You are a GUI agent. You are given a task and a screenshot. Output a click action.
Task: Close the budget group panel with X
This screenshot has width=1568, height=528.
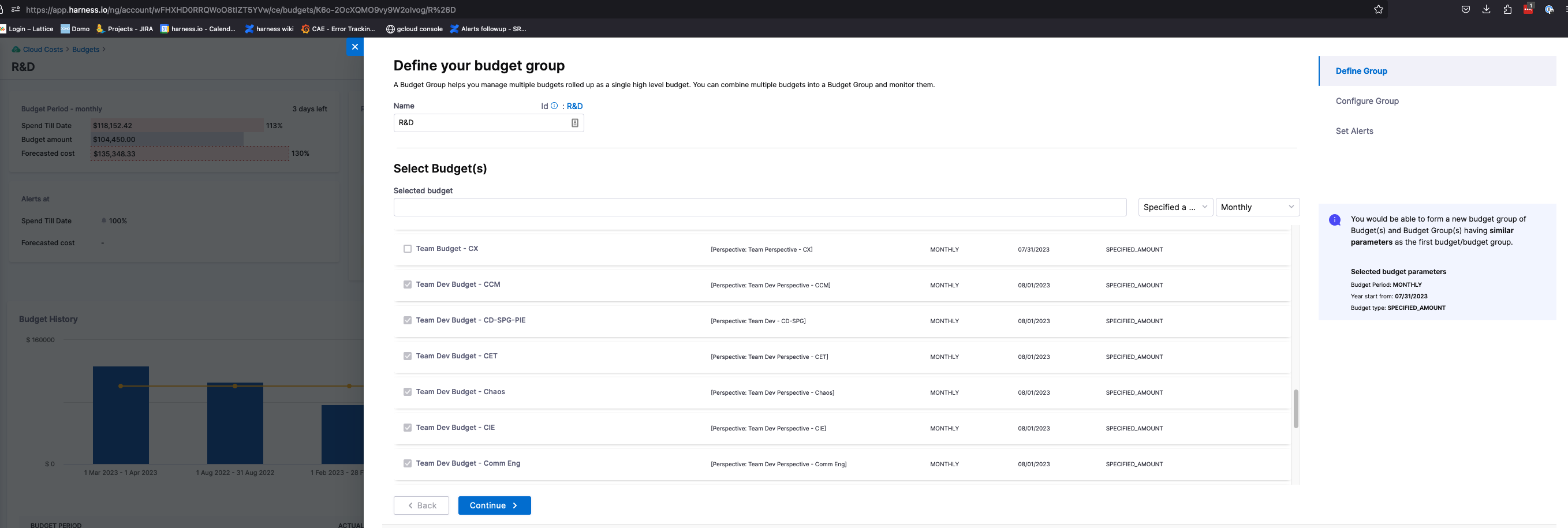355,47
